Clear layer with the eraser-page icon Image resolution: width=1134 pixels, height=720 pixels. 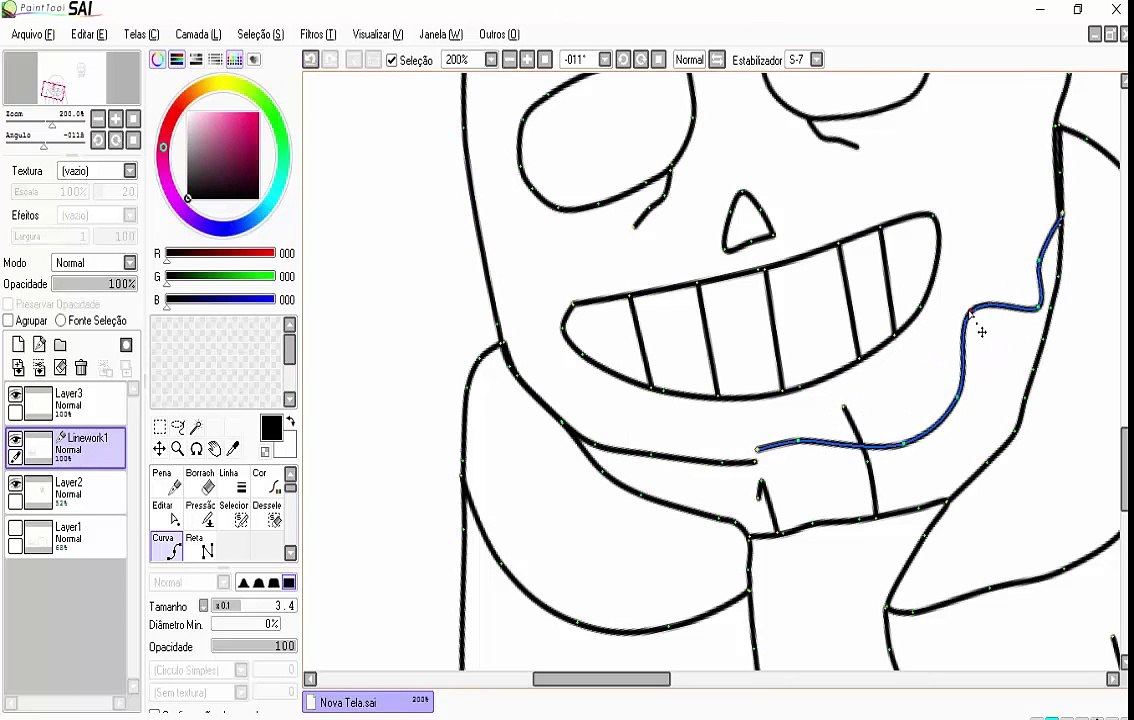coord(60,368)
